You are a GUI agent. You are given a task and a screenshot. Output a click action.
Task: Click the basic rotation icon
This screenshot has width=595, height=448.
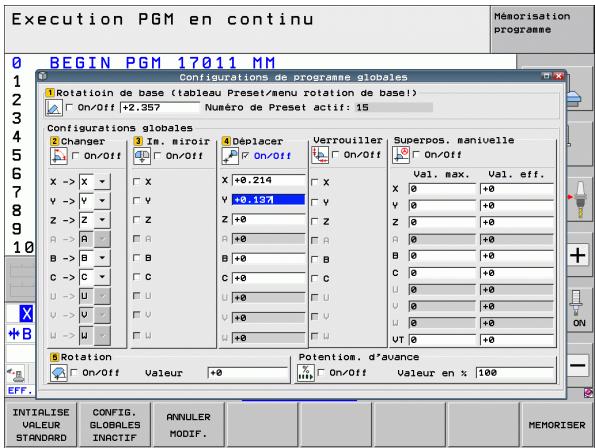54,108
